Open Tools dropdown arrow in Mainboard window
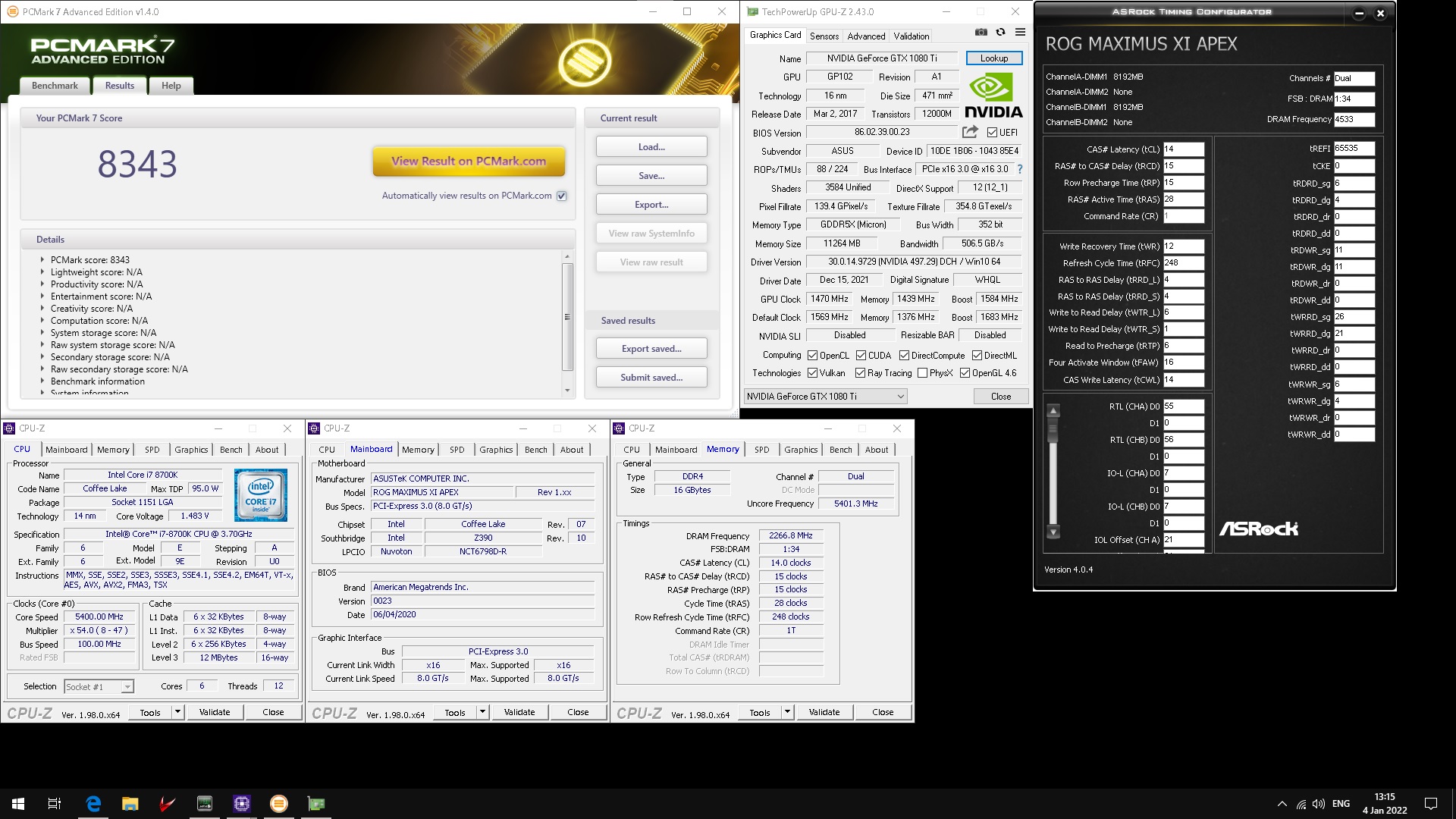This screenshot has width=1456, height=819. pyautogui.click(x=482, y=712)
